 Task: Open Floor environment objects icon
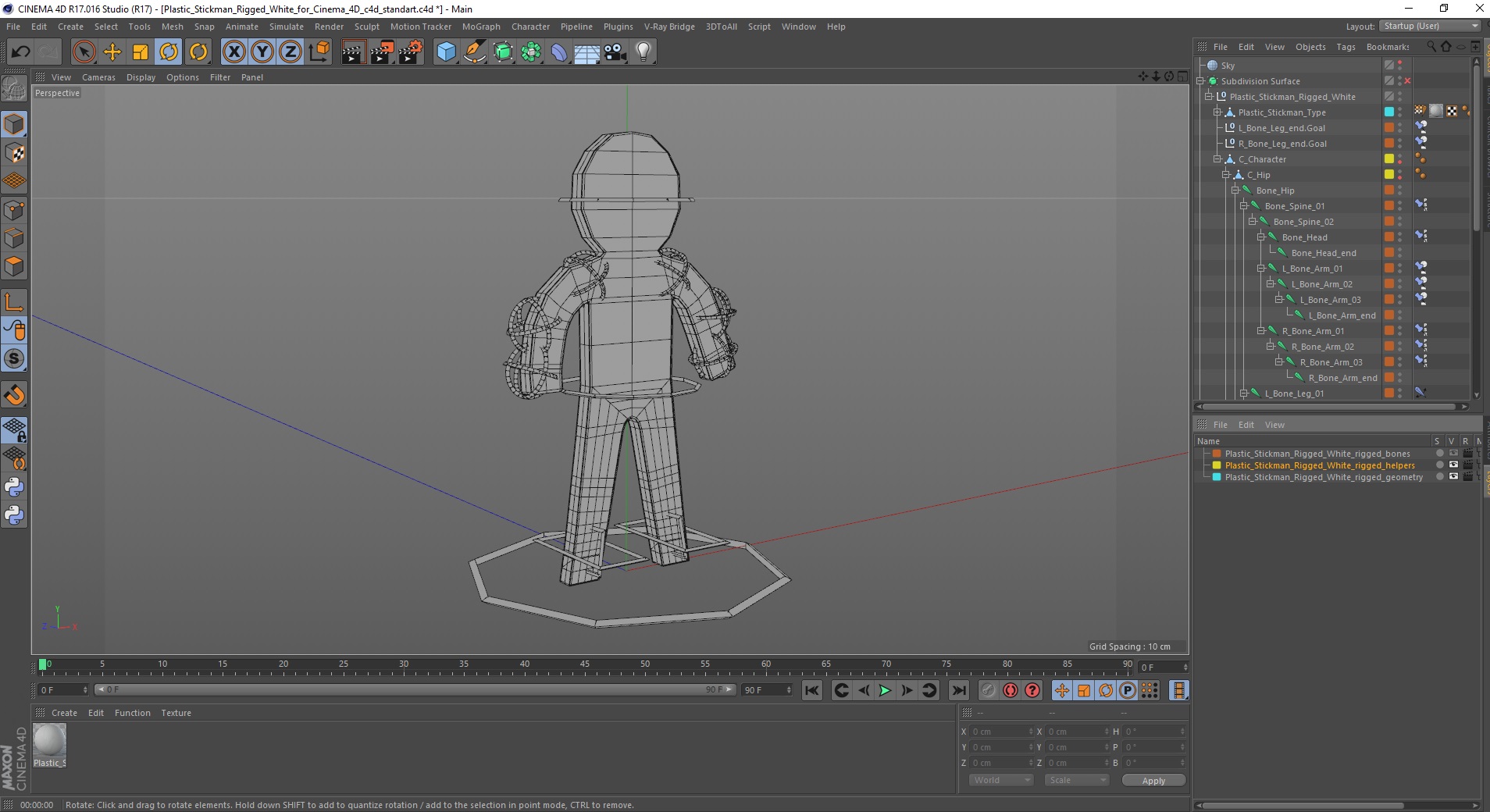coord(586,52)
